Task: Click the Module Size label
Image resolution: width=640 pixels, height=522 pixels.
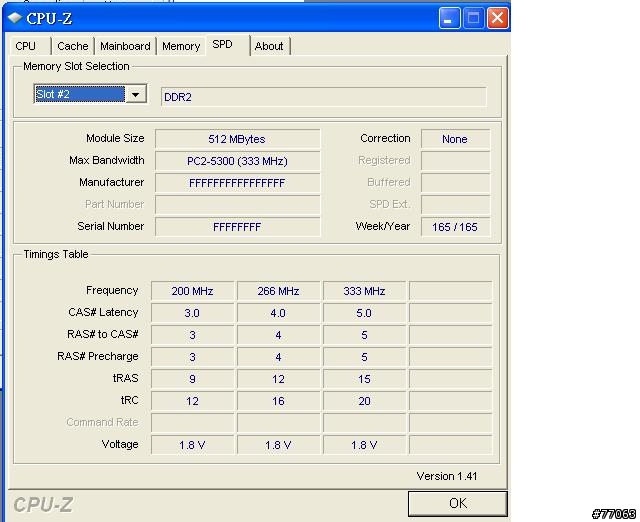Action: pyautogui.click(x=115, y=138)
